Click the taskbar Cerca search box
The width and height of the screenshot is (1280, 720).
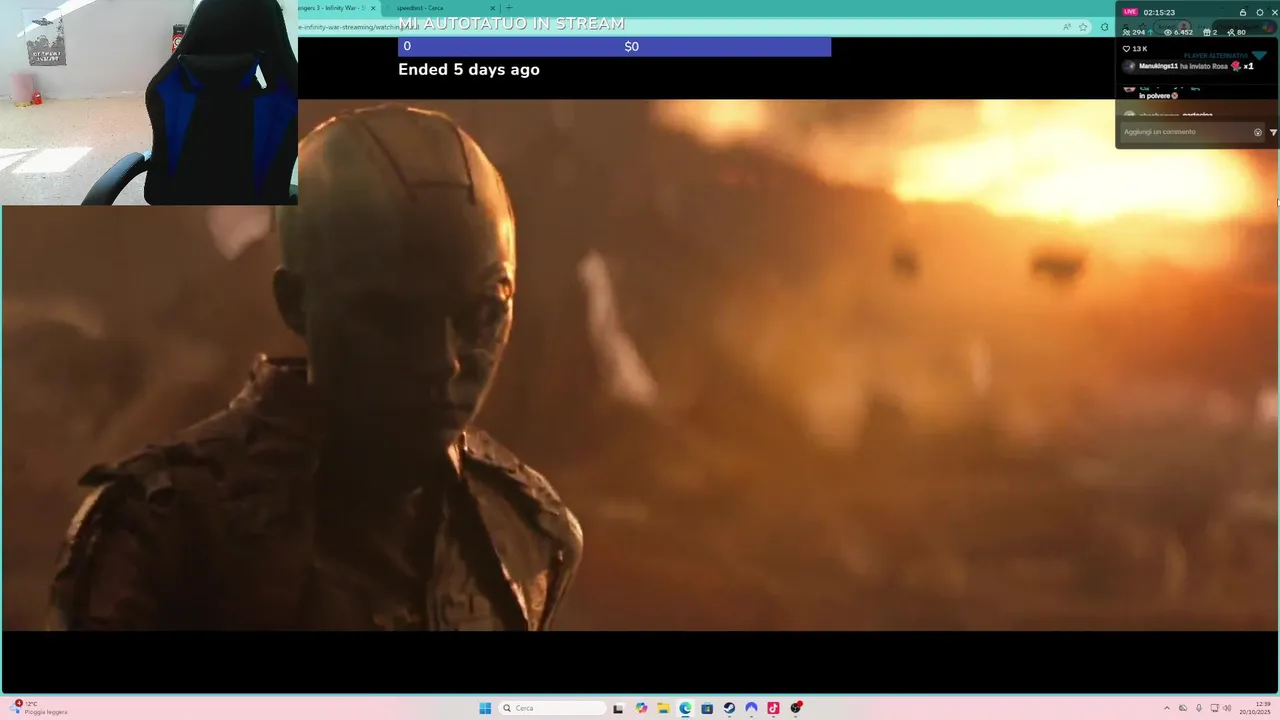tap(553, 708)
